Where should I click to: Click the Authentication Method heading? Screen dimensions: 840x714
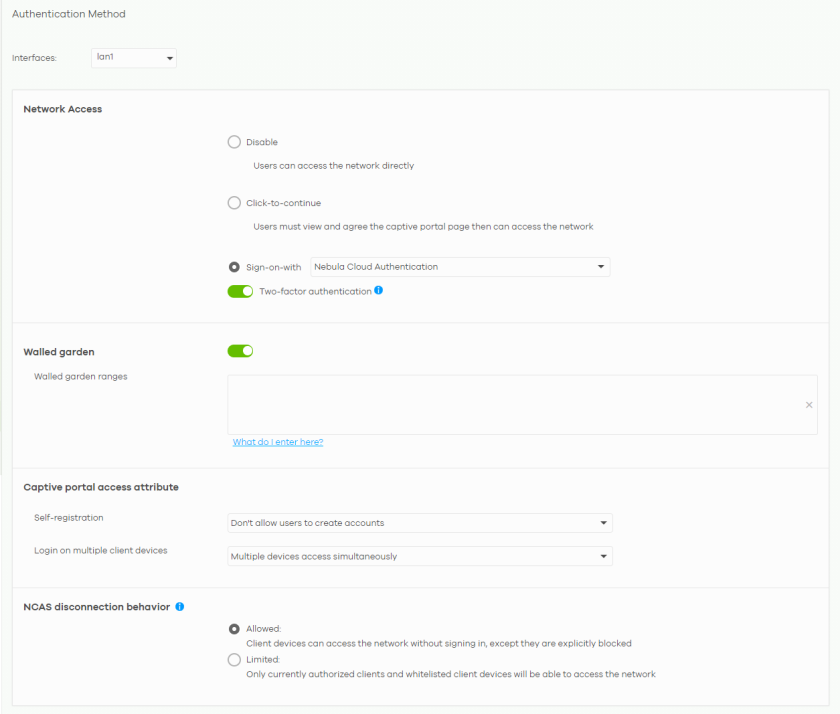(x=69, y=15)
